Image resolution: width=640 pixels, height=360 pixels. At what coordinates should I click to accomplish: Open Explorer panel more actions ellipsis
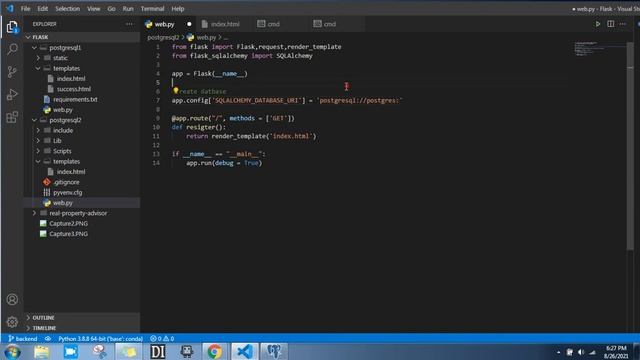129,24
